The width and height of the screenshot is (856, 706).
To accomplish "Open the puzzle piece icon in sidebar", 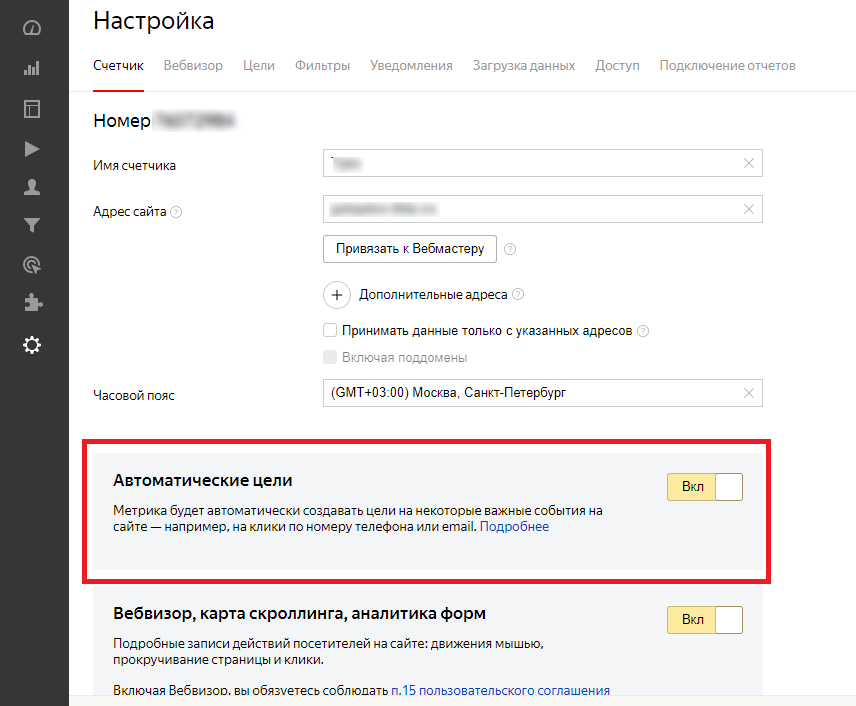I will [x=32, y=303].
